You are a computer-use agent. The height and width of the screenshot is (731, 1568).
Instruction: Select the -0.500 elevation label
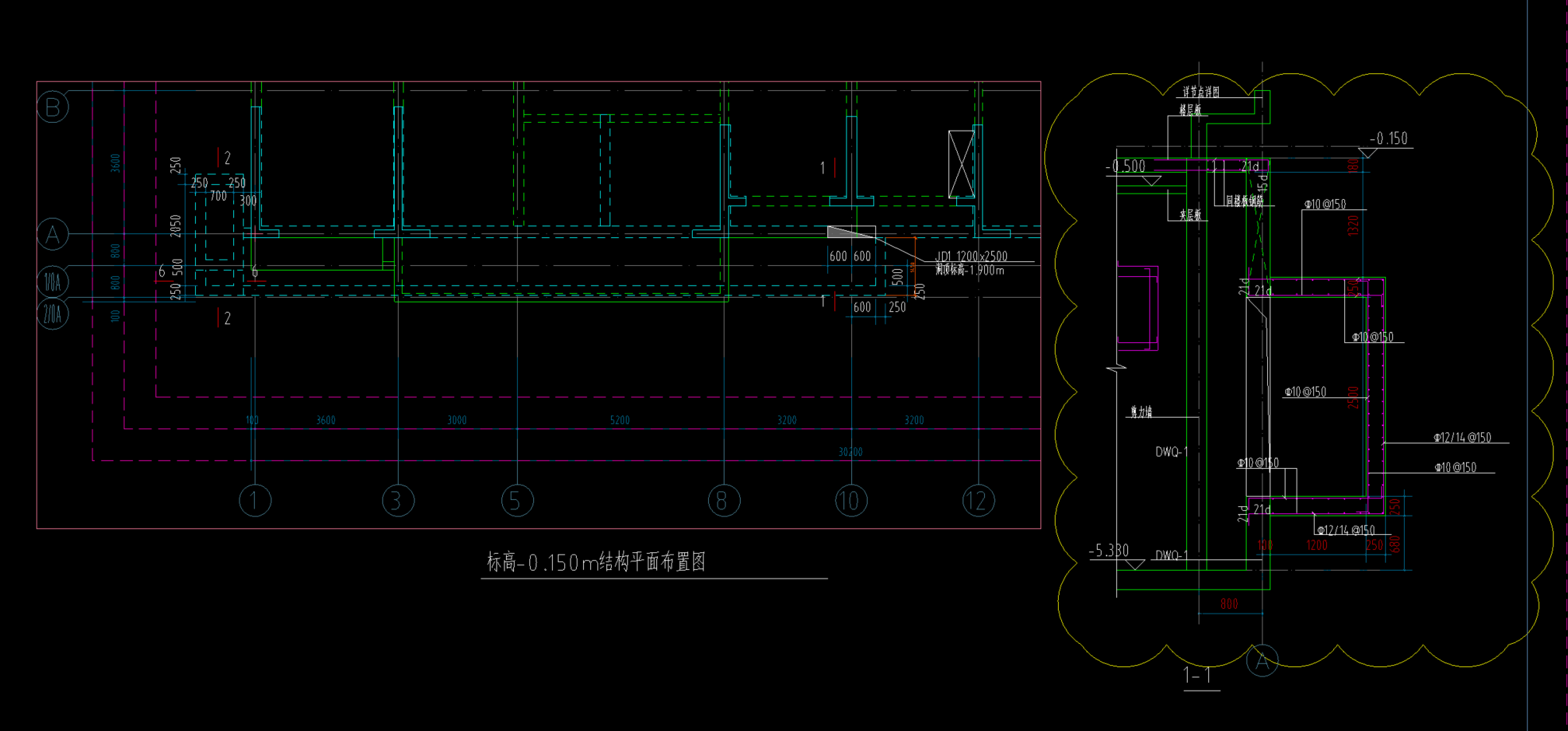[1126, 166]
